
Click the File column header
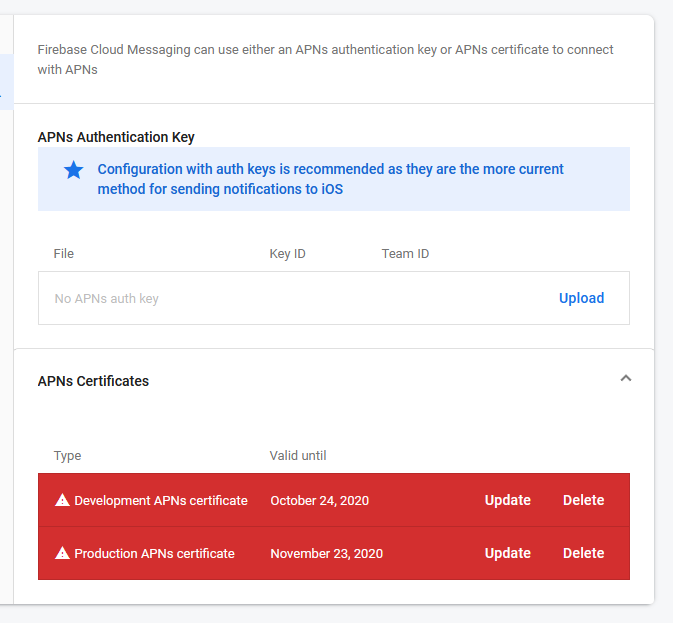[x=64, y=254]
